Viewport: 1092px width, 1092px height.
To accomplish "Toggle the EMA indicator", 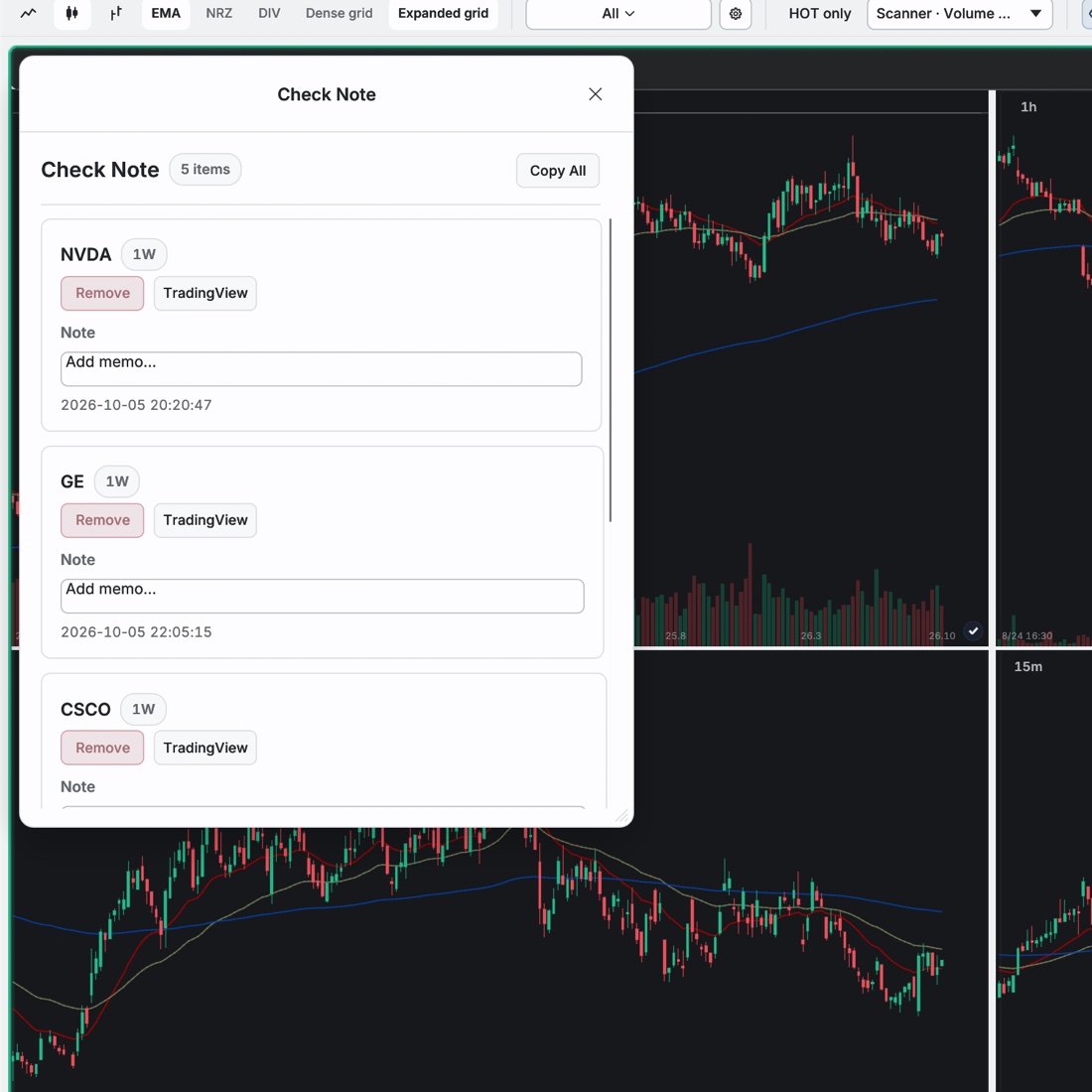I will point(166,13).
